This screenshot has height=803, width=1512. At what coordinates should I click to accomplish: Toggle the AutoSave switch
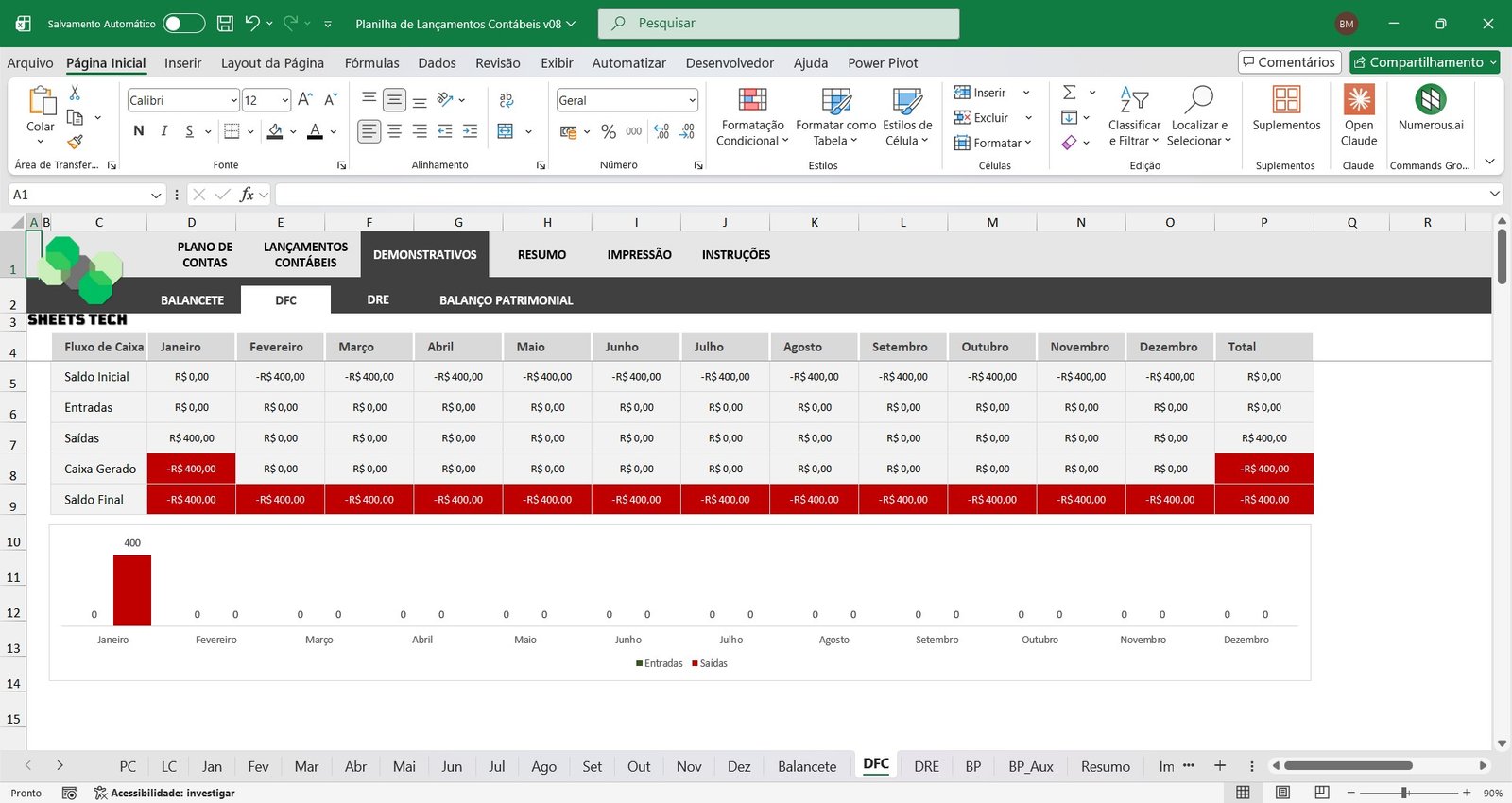(x=183, y=24)
